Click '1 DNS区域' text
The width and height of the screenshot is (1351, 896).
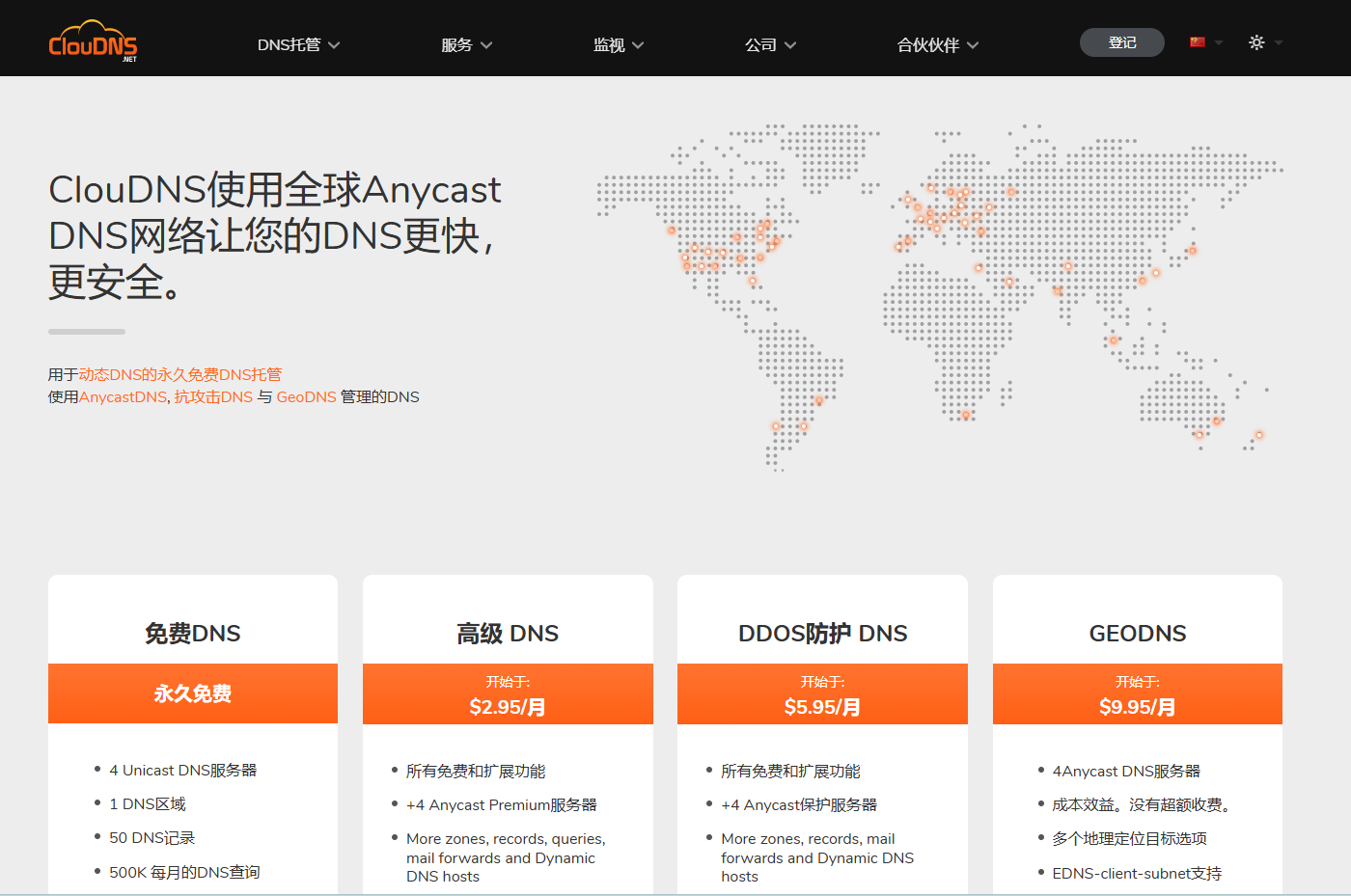click(148, 803)
